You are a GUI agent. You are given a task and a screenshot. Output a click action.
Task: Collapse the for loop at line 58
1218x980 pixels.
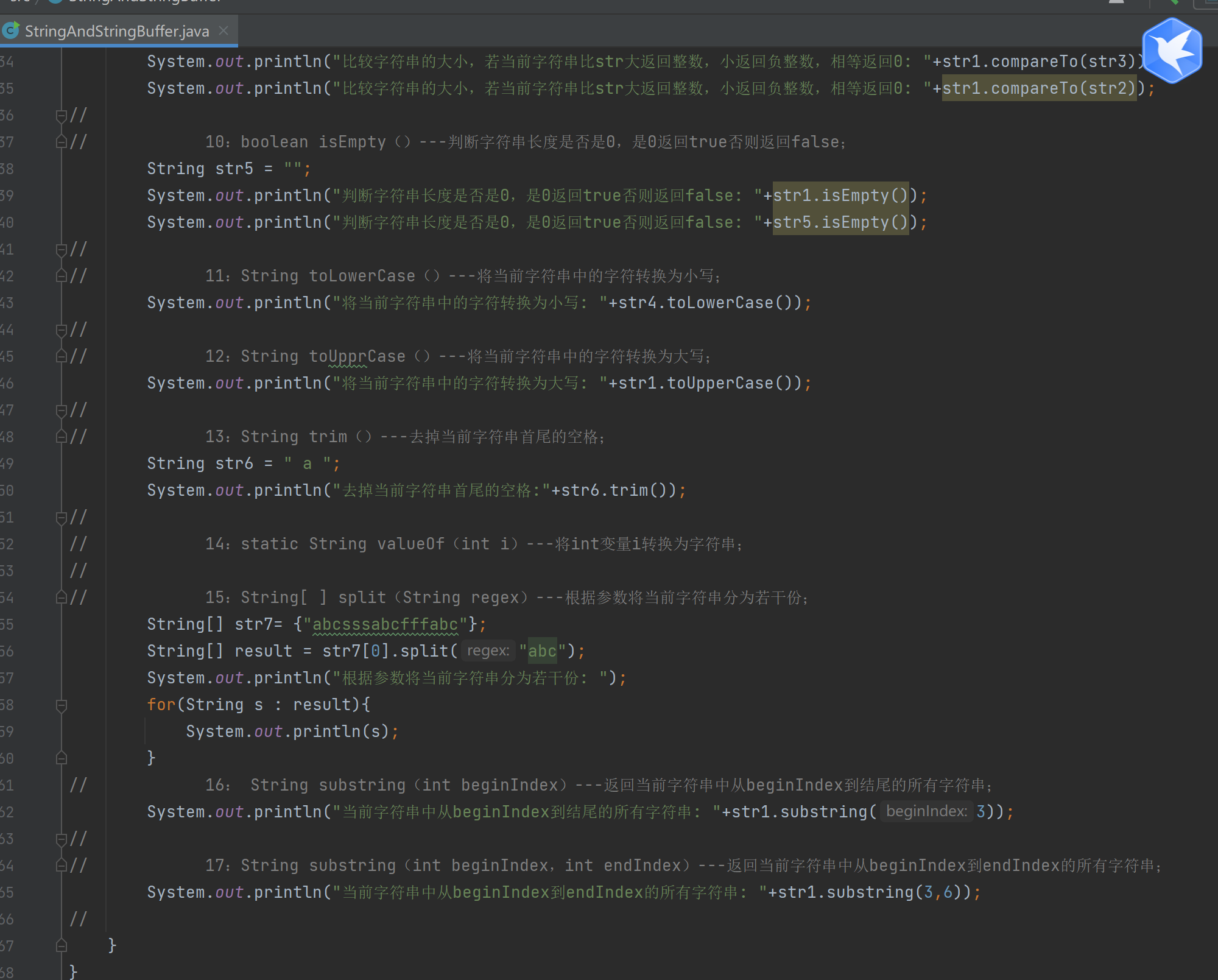(x=61, y=705)
